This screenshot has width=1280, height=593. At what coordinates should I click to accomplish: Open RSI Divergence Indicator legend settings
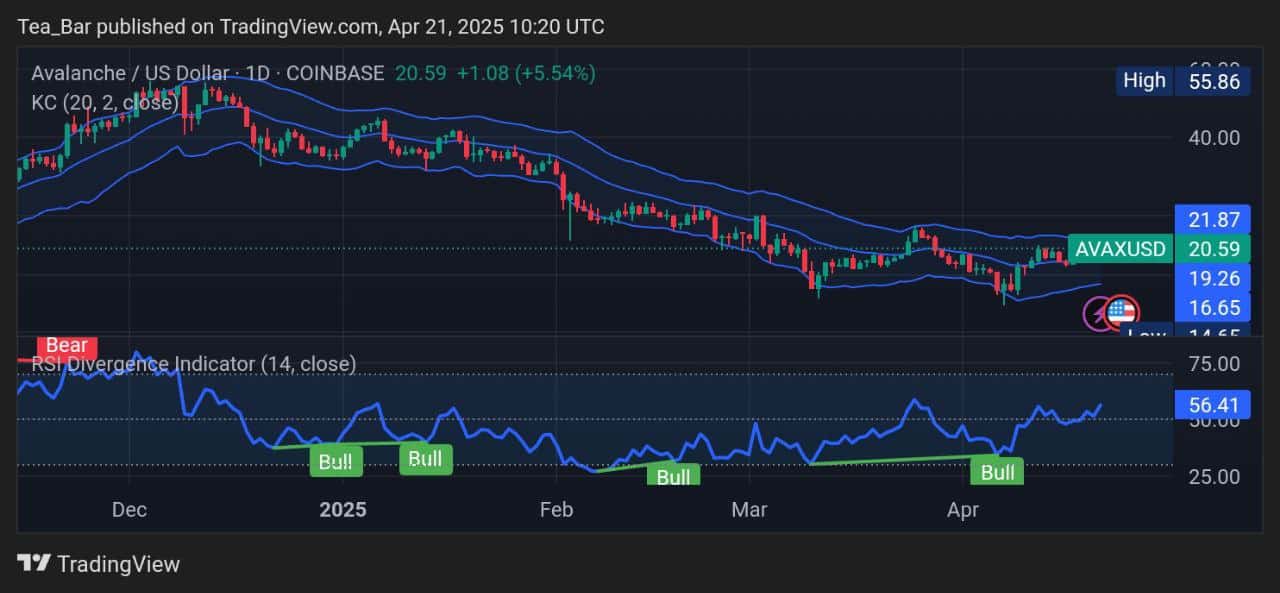point(190,364)
